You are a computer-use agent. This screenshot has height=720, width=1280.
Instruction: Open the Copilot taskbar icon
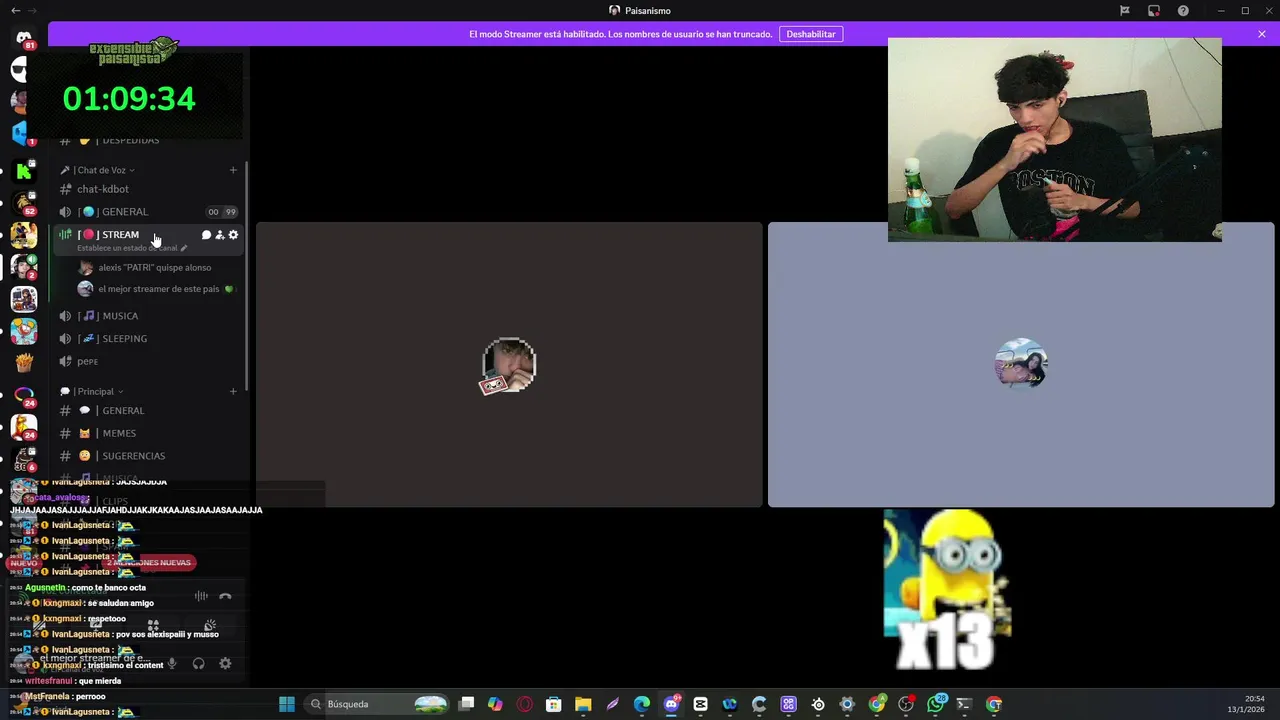pos(495,704)
